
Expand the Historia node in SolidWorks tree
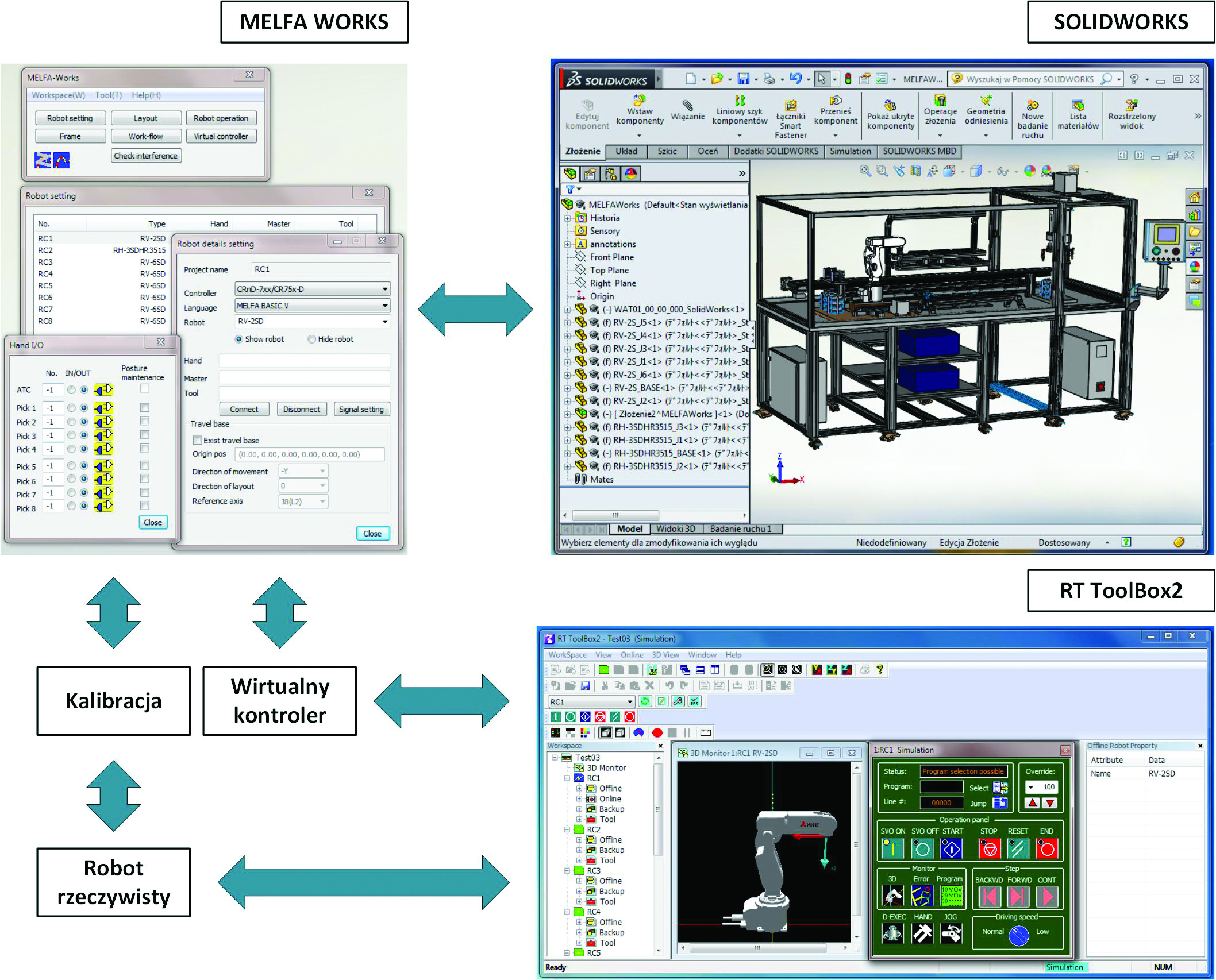[568, 218]
